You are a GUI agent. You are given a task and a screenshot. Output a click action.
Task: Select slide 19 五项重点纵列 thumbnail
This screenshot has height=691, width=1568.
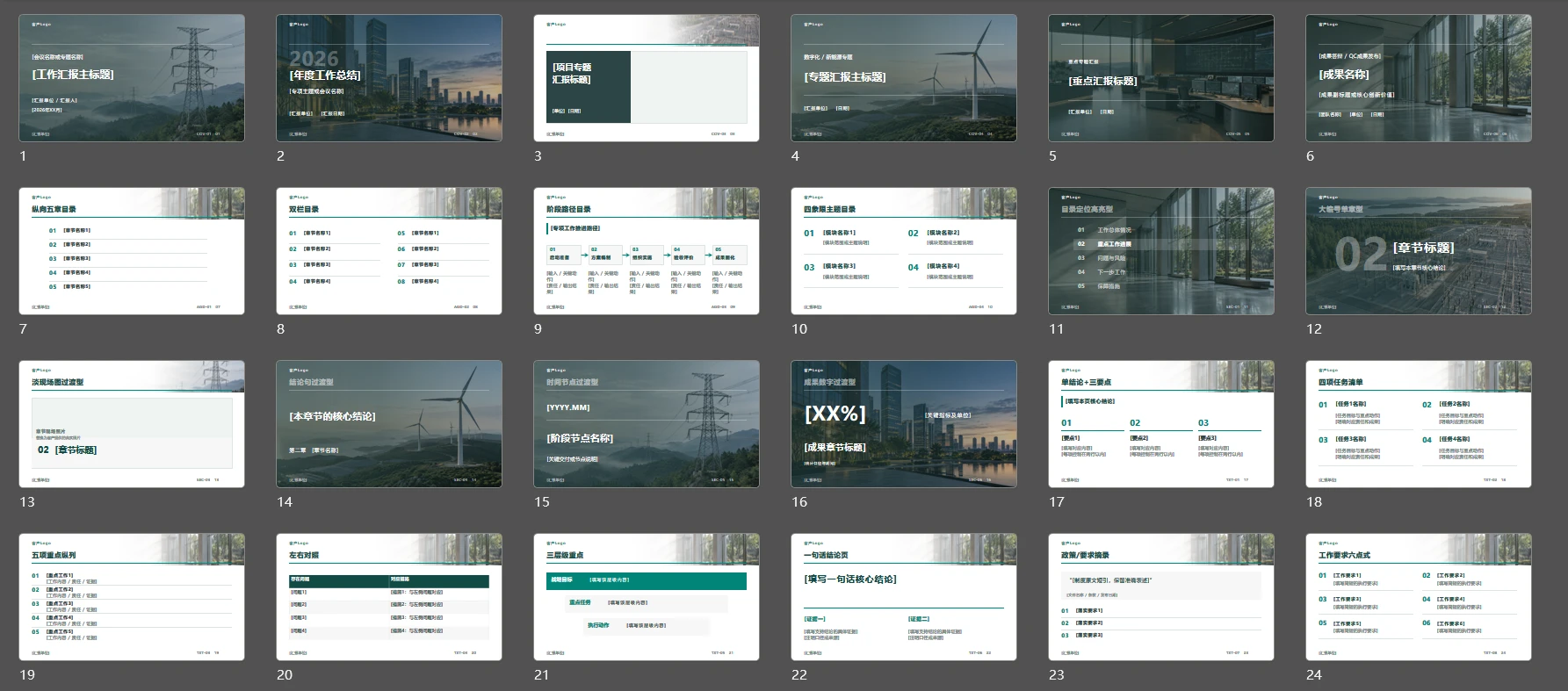click(132, 597)
